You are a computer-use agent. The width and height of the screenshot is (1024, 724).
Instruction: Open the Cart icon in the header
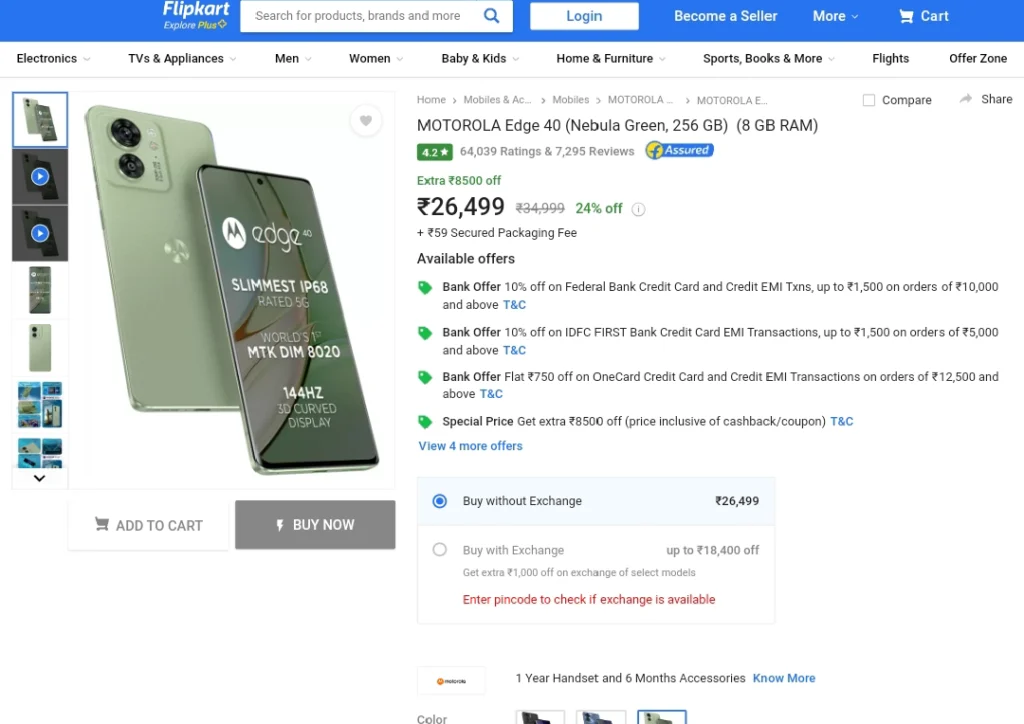906,16
